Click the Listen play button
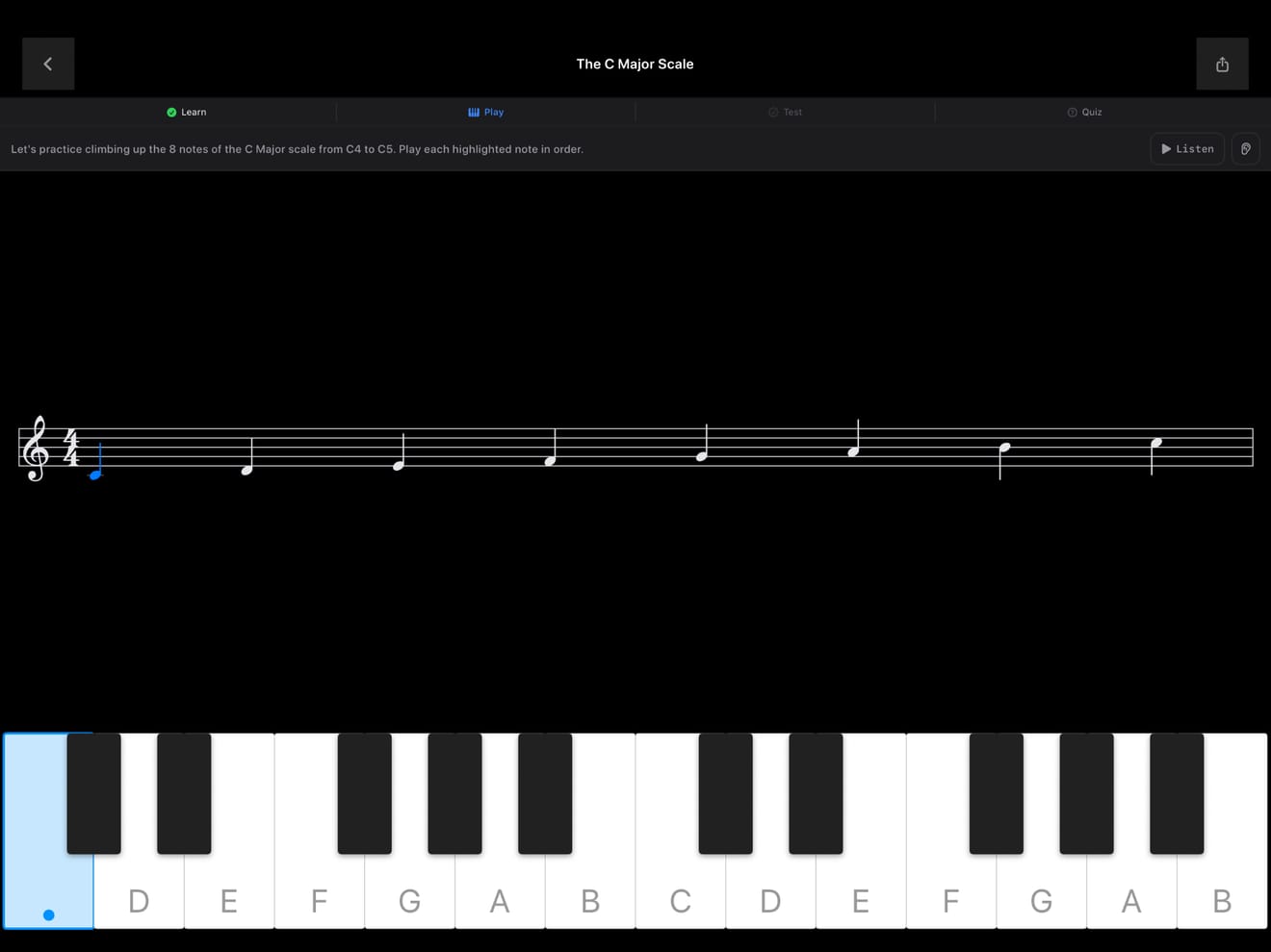Screen dimensions: 1271x952 click(1187, 149)
